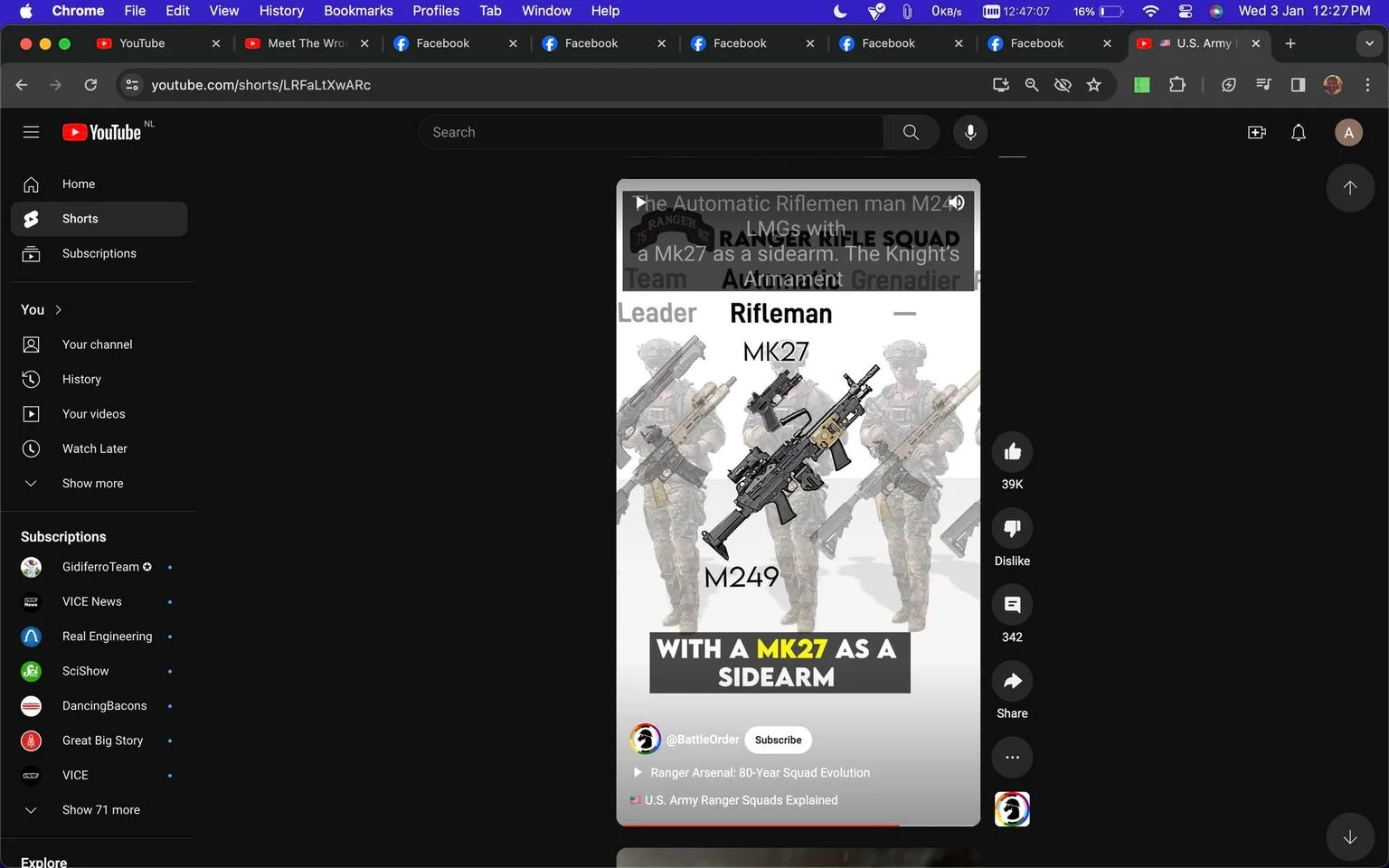Open the Apple menu
Viewport: 1389px width, 868px height.
(25, 11)
